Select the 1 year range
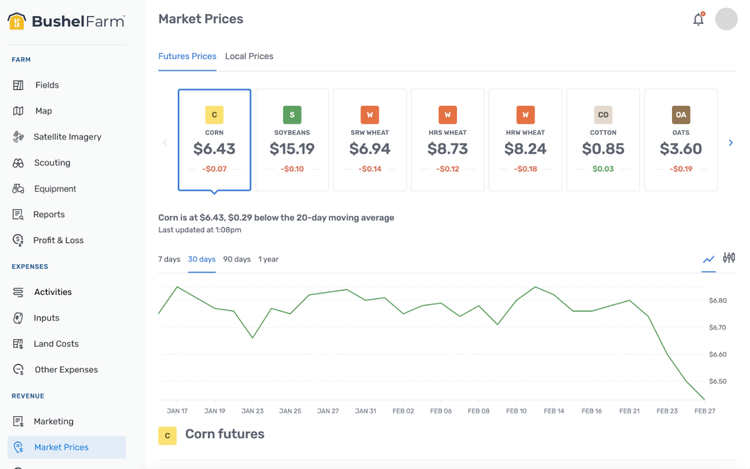 point(268,259)
